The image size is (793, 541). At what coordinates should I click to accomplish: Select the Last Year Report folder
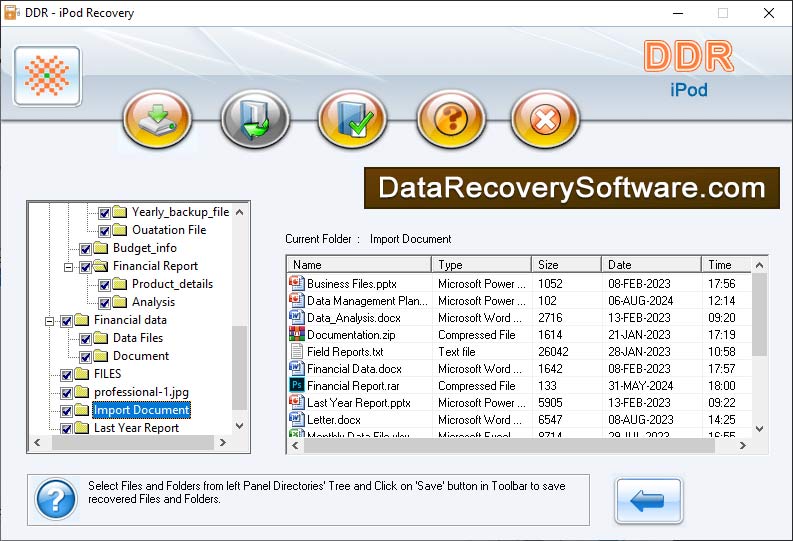coord(136,428)
